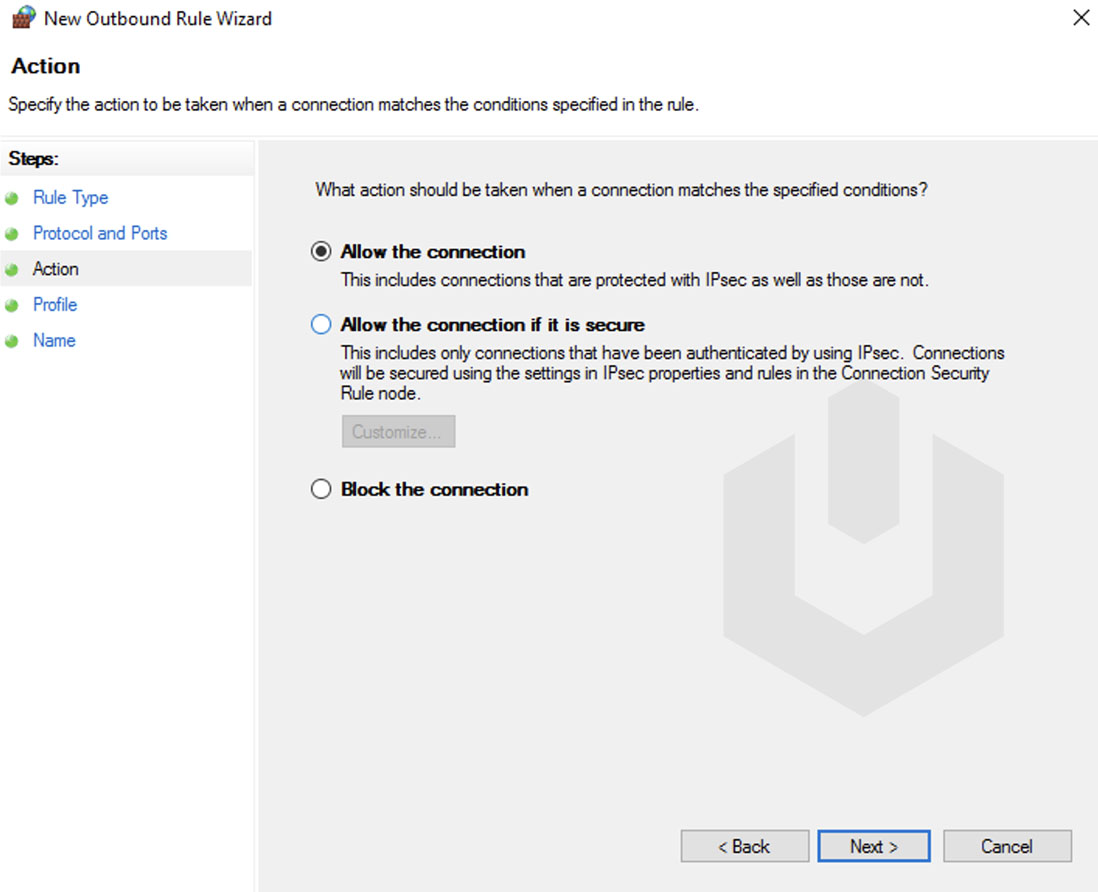The width and height of the screenshot is (1098, 892).
Task: Click the Back button
Action: 744,846
